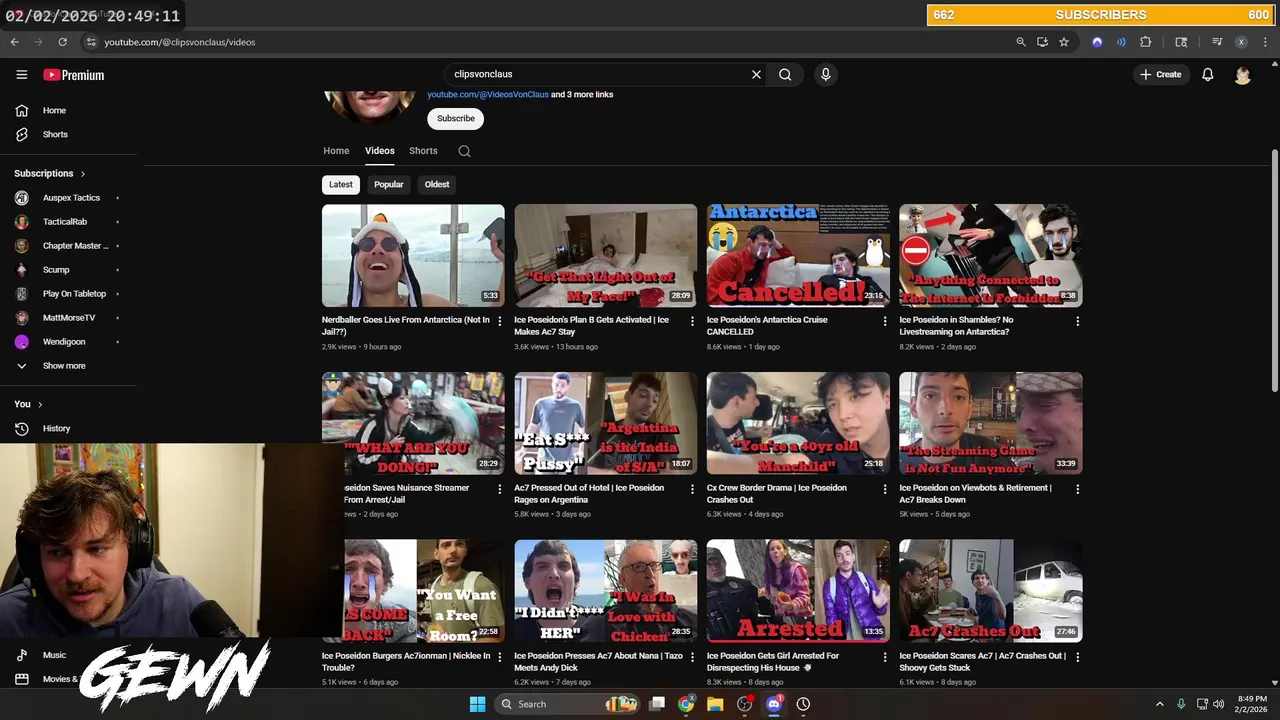1280x720 pixels.
Task: Click the Windows taskbar Search box
Action: [568, 704]
